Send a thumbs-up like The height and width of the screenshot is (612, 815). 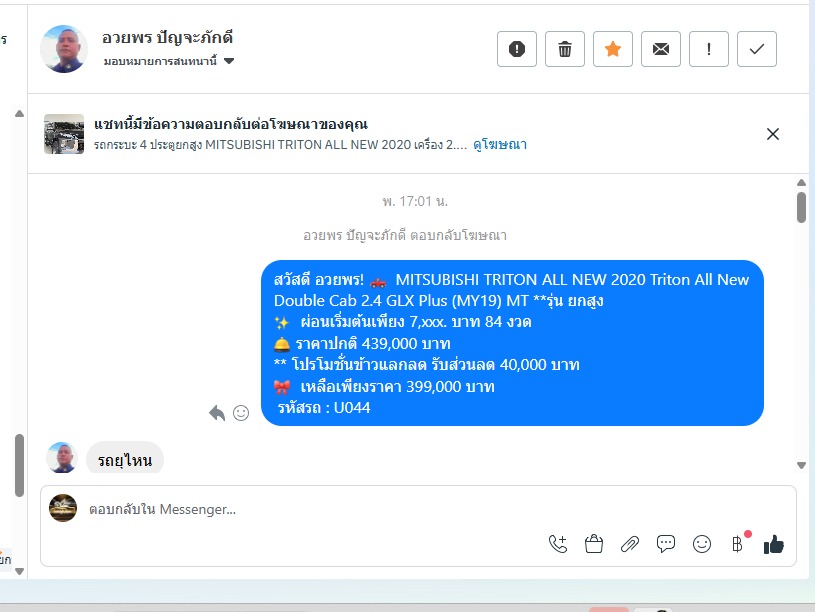pos(773,544)
